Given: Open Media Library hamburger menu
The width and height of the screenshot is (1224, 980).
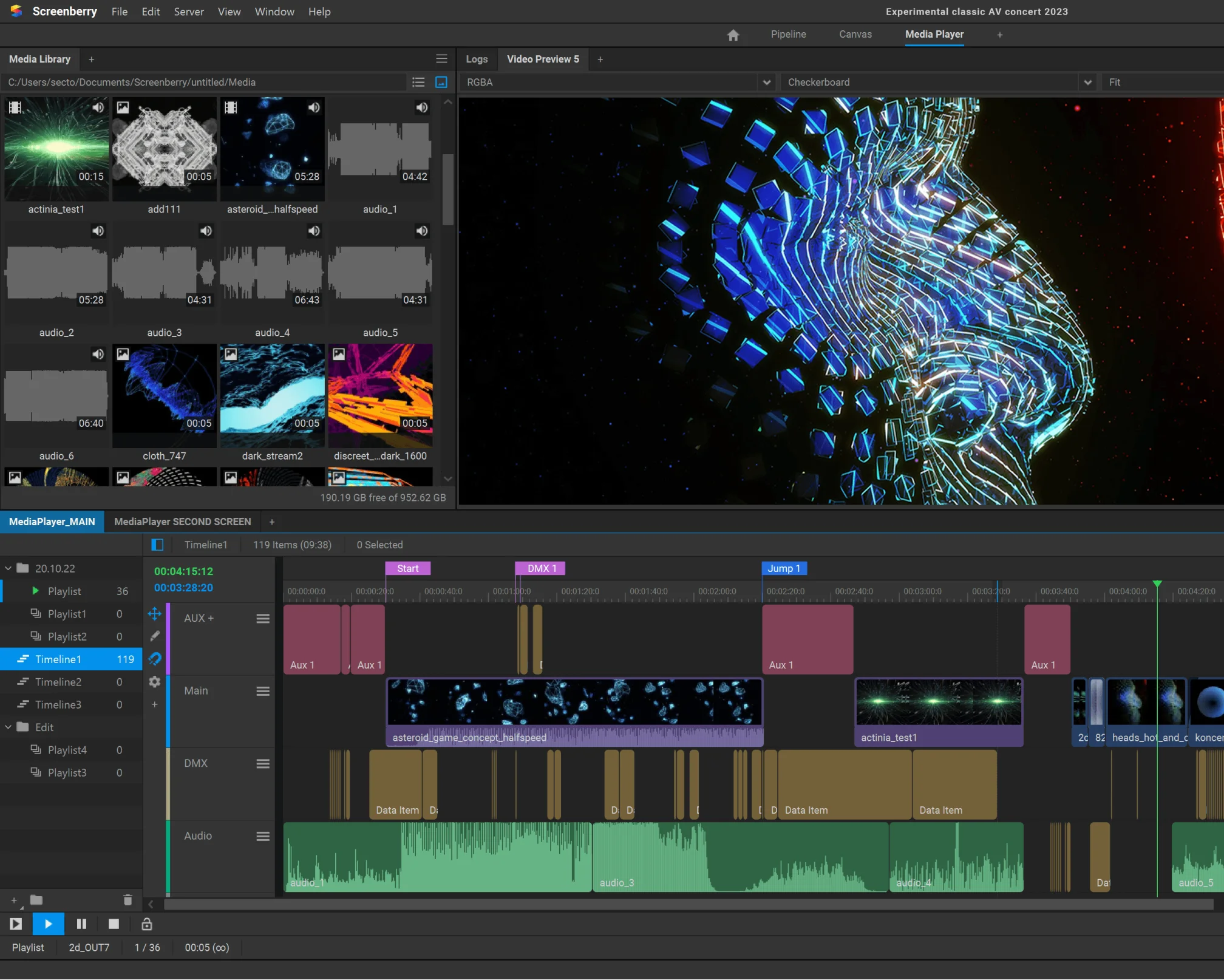Looking at the screenshot, I should tap(441, 59).
